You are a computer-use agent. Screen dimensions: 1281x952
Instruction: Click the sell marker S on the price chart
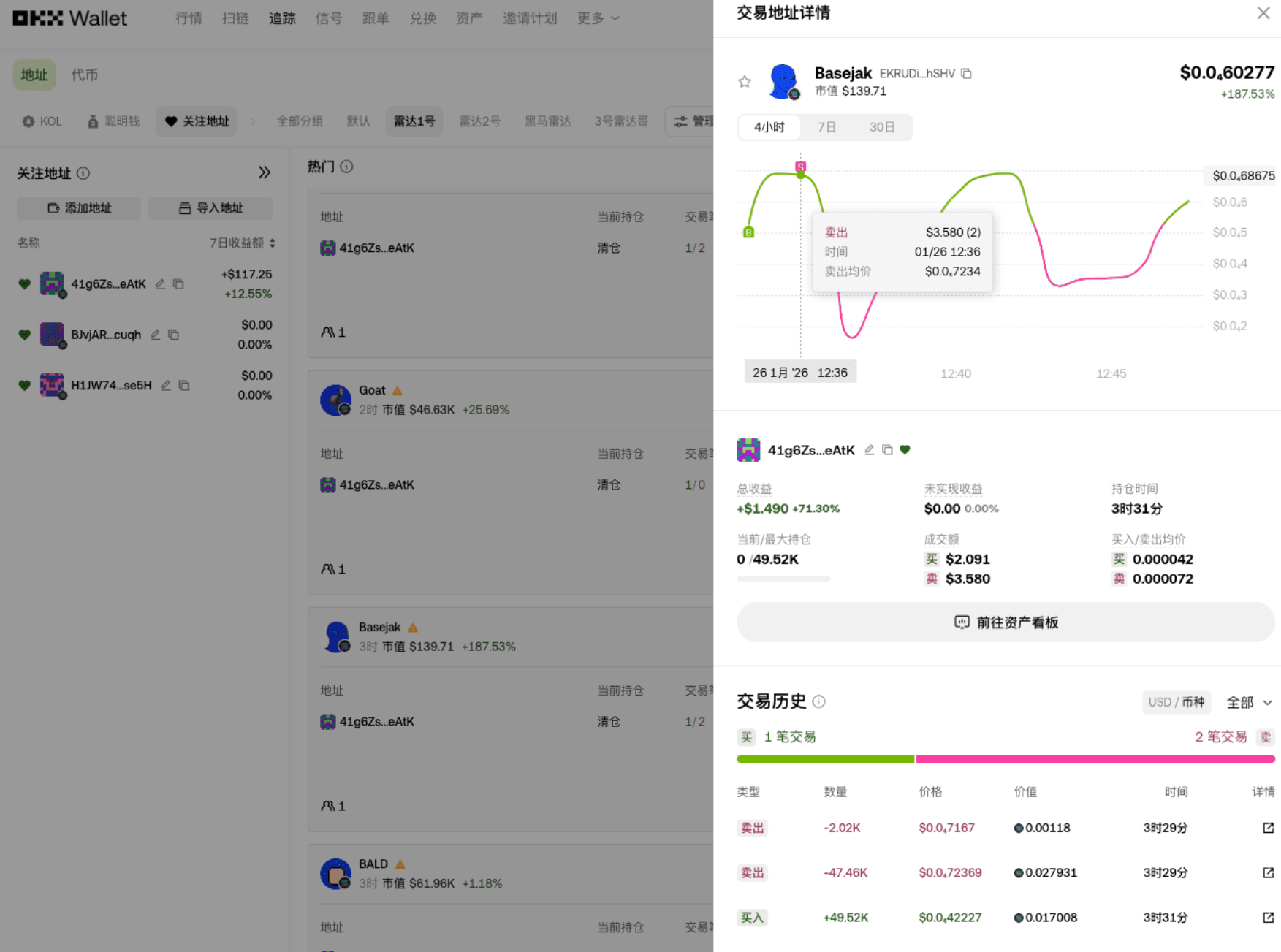[x=801, y=167]
